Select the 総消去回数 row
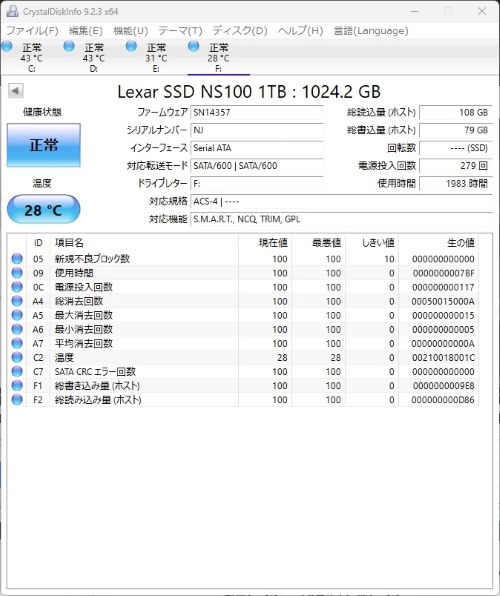Screen dimensions: 500x596 243,301
